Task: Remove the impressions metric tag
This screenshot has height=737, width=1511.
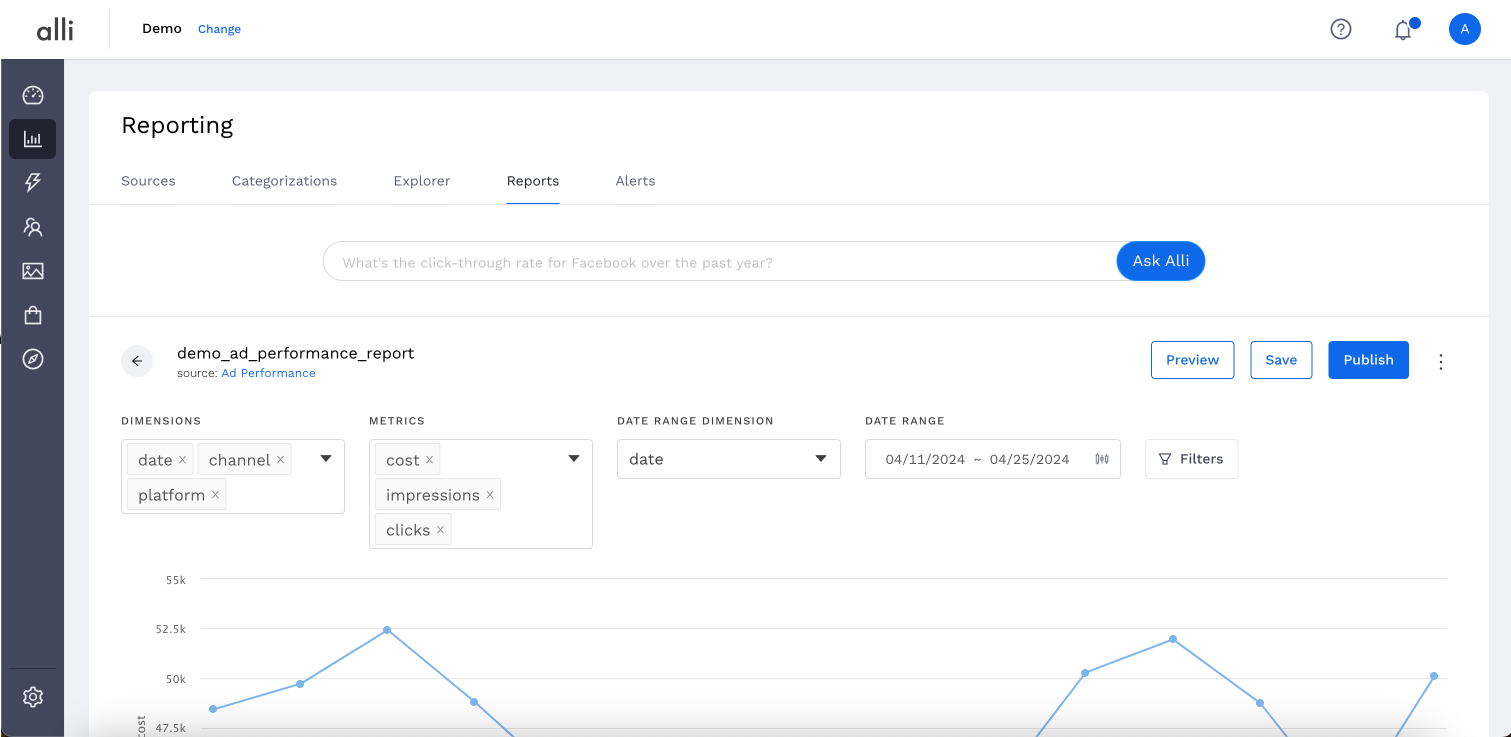Action: [x=490, y=495]
